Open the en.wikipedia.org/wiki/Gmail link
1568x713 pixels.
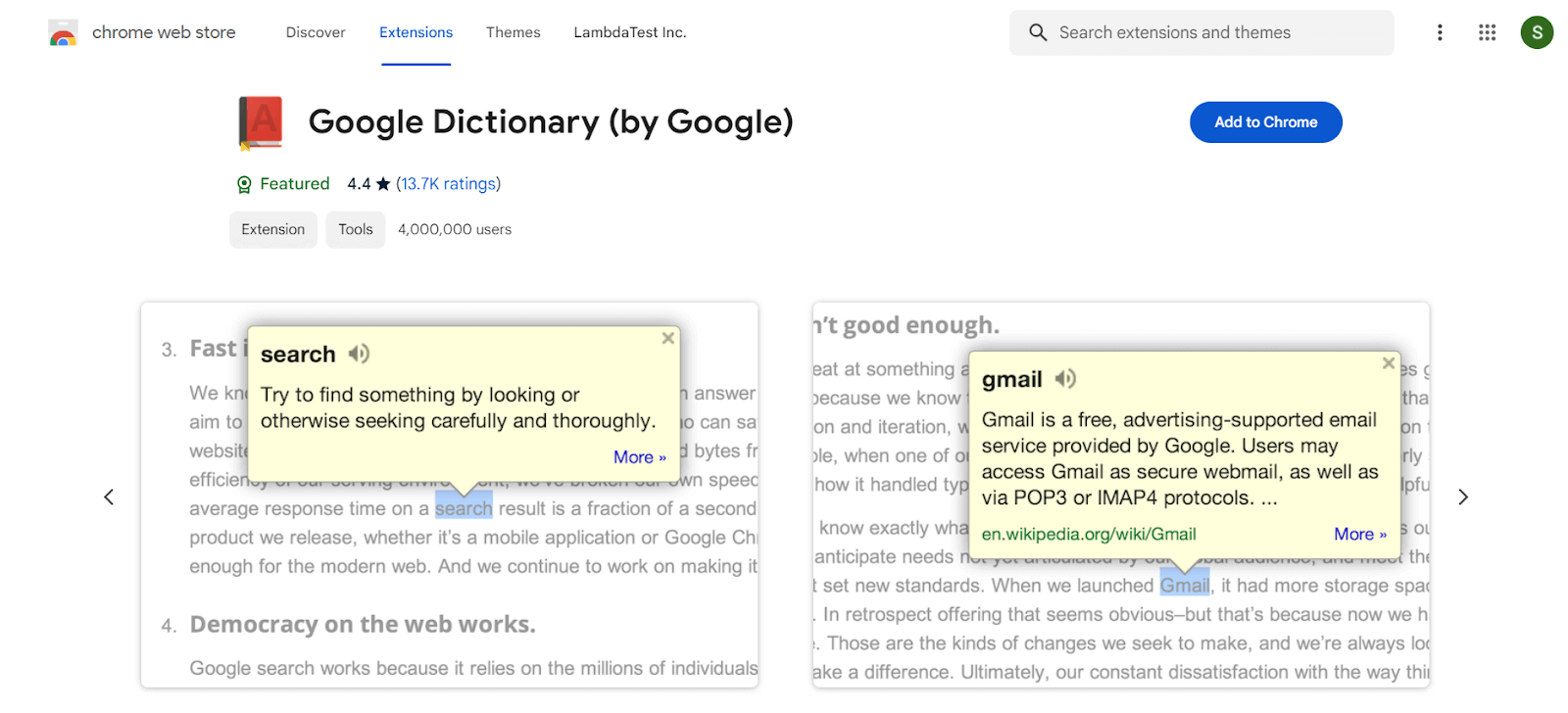(x=1089, y=535)
